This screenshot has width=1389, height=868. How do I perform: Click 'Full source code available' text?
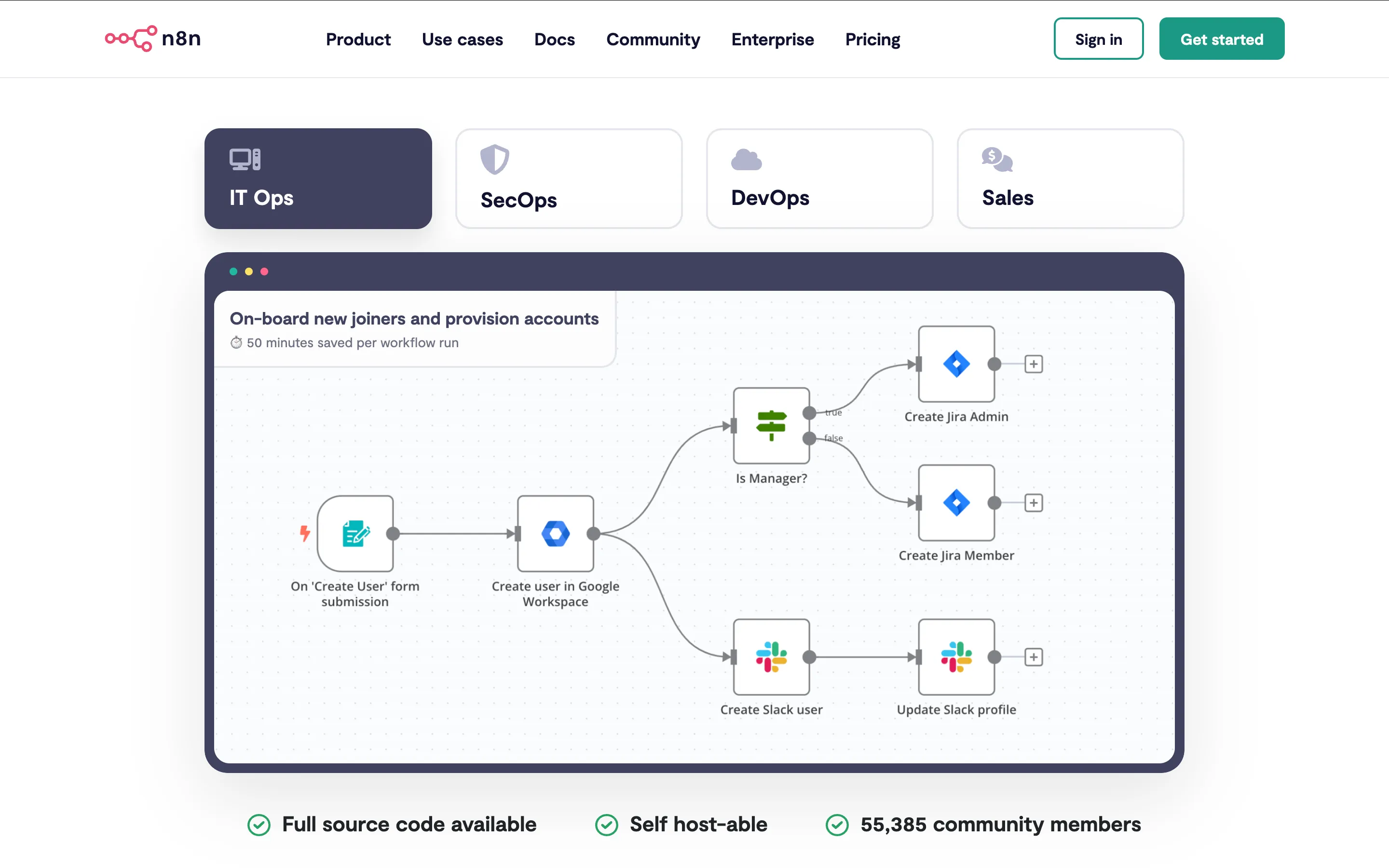click(409, 825)
